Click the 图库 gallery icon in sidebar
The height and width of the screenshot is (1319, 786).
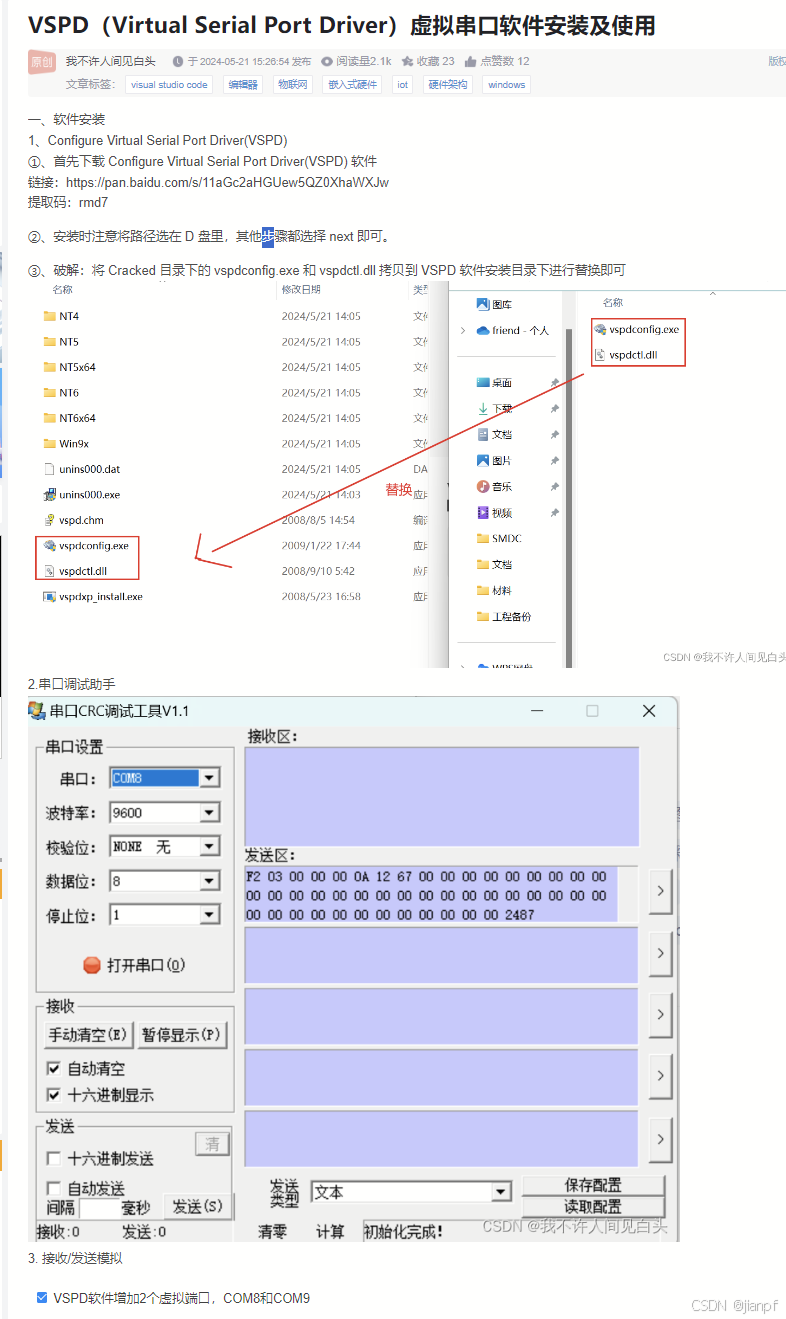click(x=483, y=304)
